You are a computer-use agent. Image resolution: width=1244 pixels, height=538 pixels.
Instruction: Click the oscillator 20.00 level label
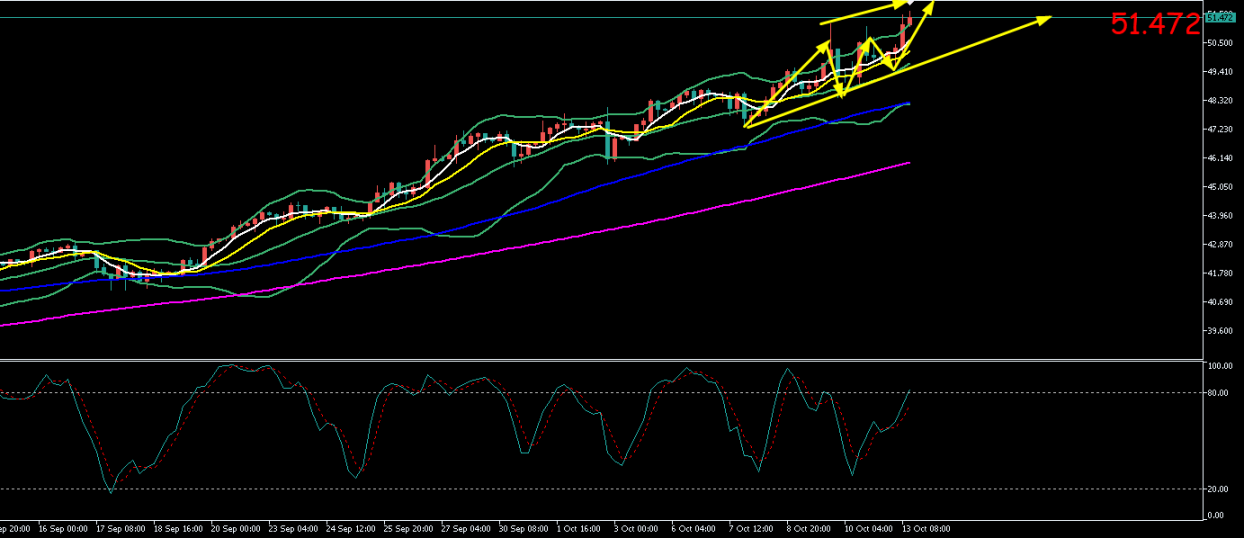(1218, 489)
